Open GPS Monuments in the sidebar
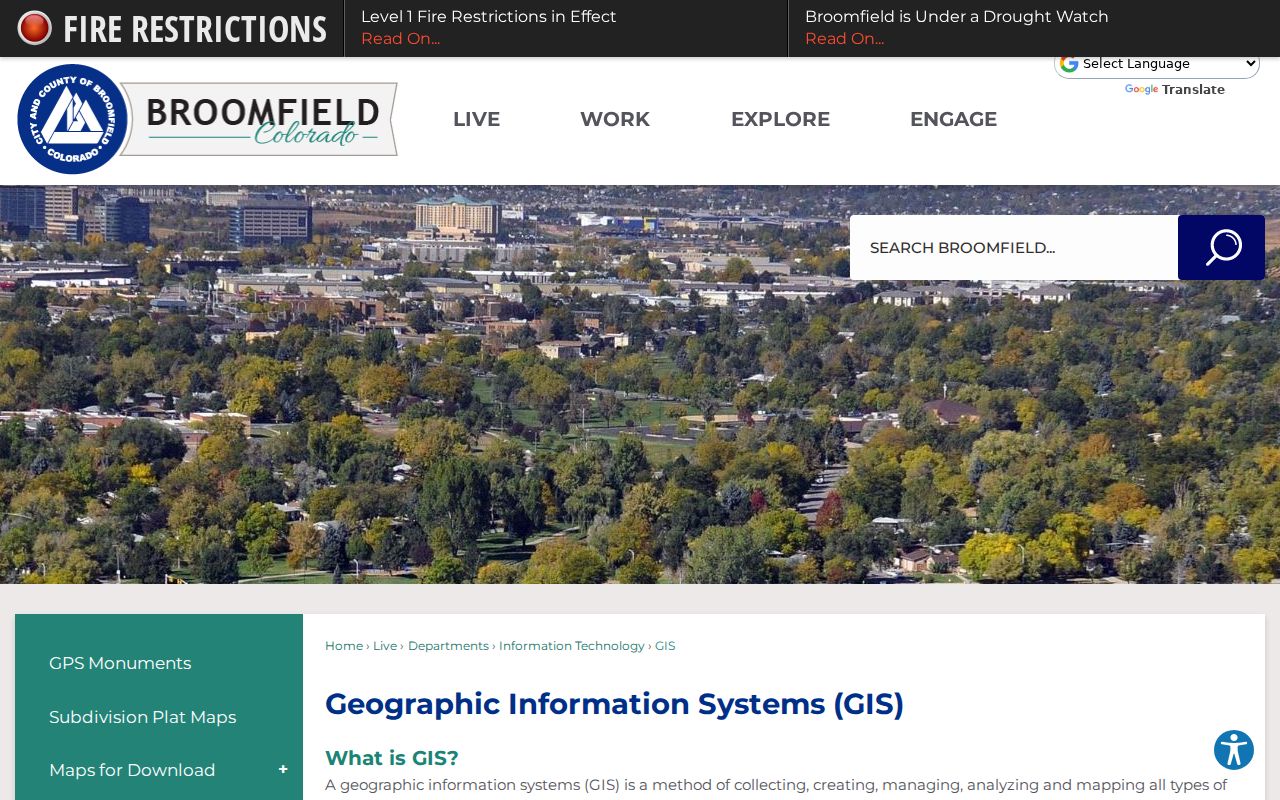Viewport: 1280px width, 800px height. click(x=120, y=663)
